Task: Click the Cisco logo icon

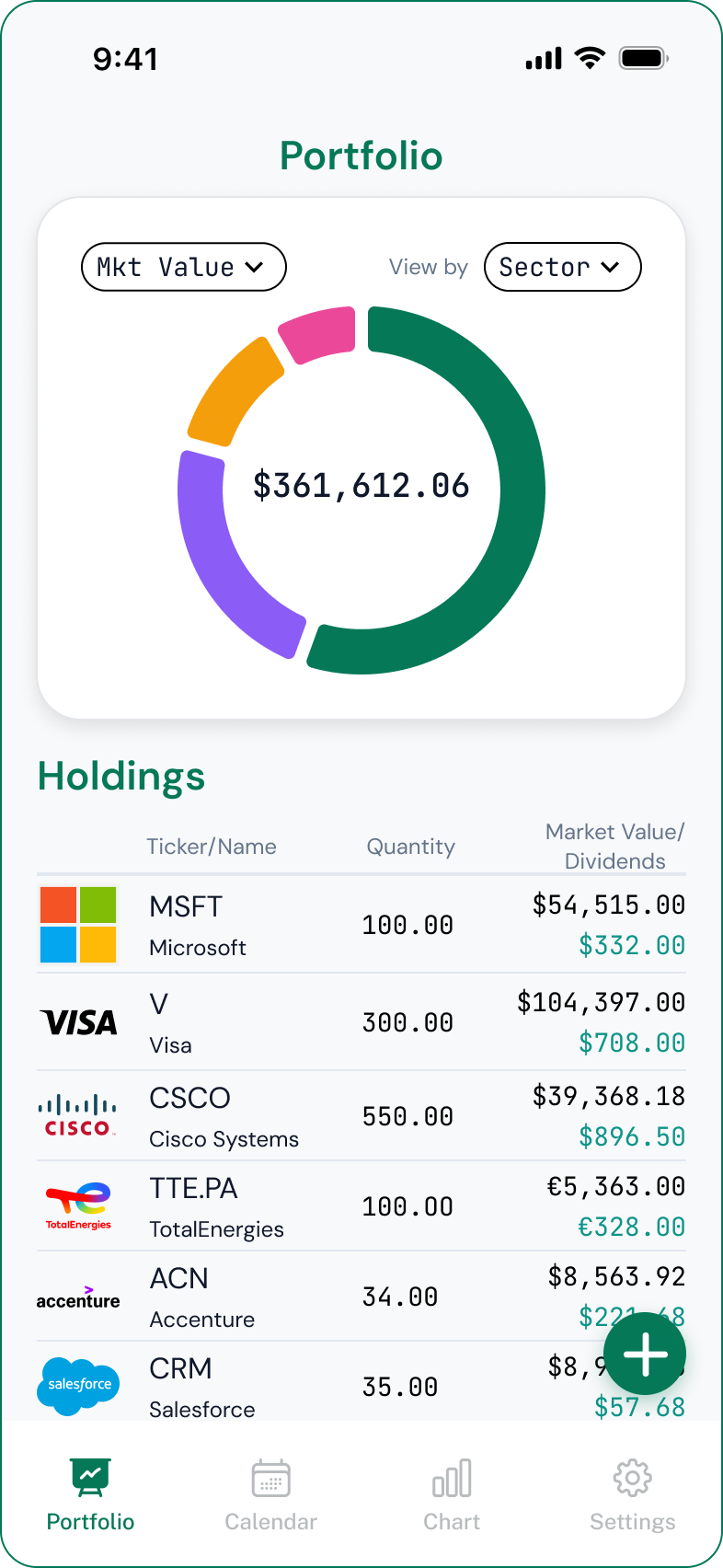Action: coord(78,1115)
